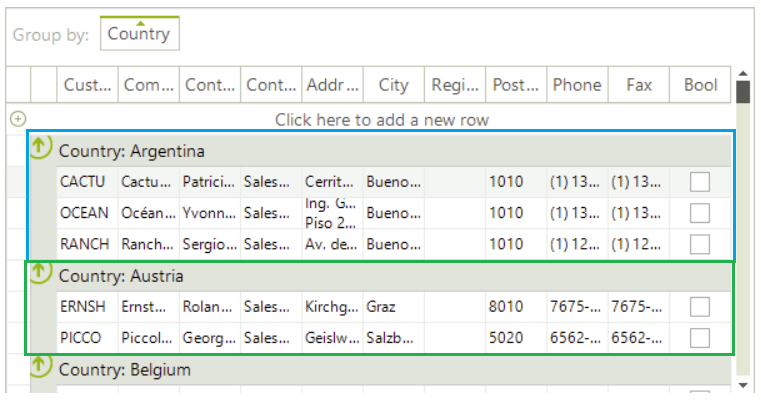Click the Bool column header

700,85
